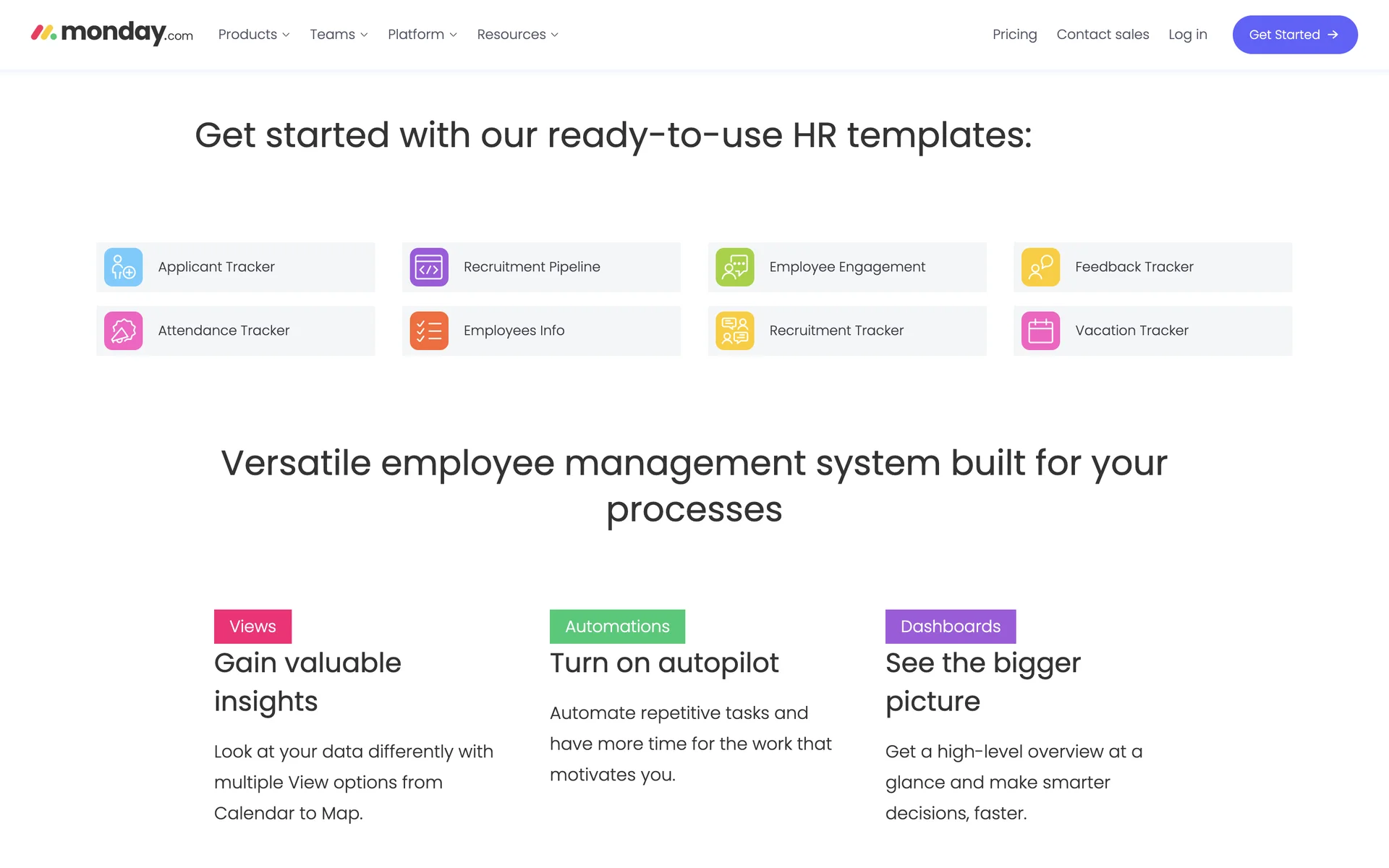
Task: Click the monday.com logo
Action: tap(112, 33)
